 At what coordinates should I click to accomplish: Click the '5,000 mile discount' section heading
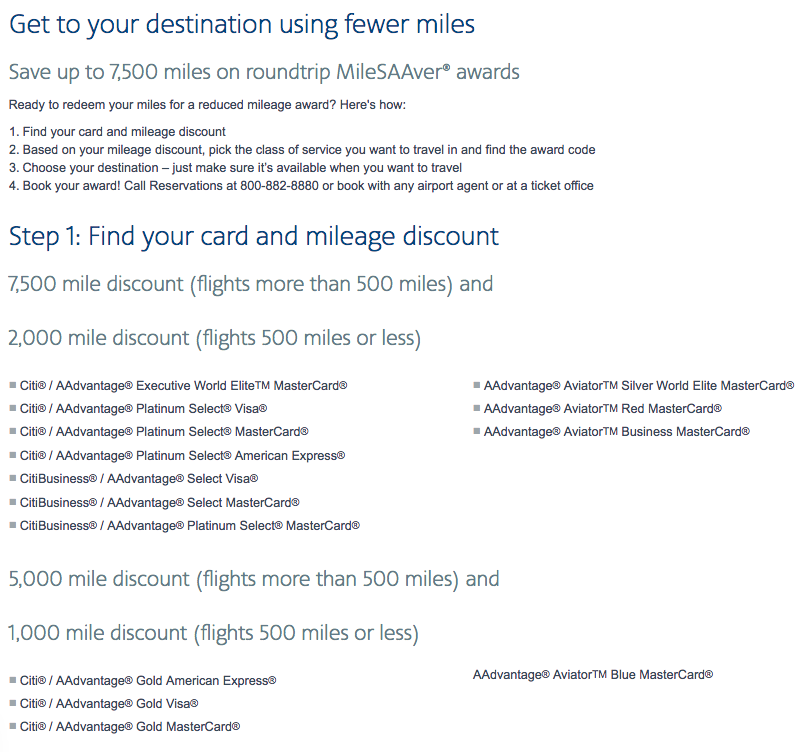(254, 579)
